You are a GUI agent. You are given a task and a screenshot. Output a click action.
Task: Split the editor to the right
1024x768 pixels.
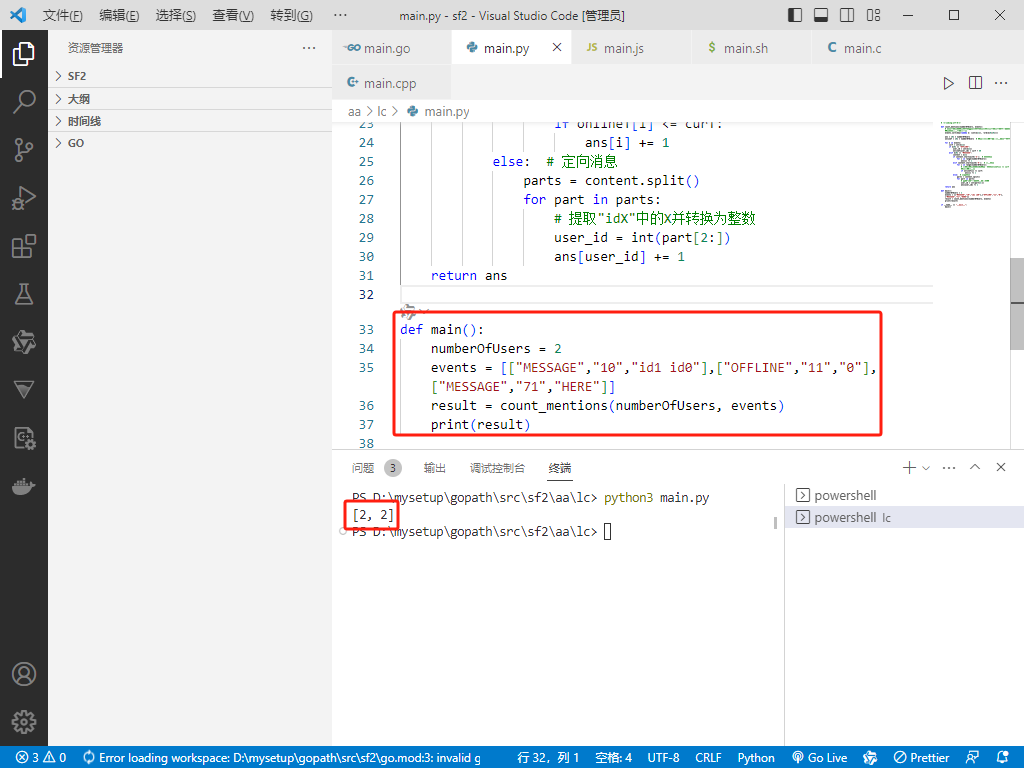point(975,83)
